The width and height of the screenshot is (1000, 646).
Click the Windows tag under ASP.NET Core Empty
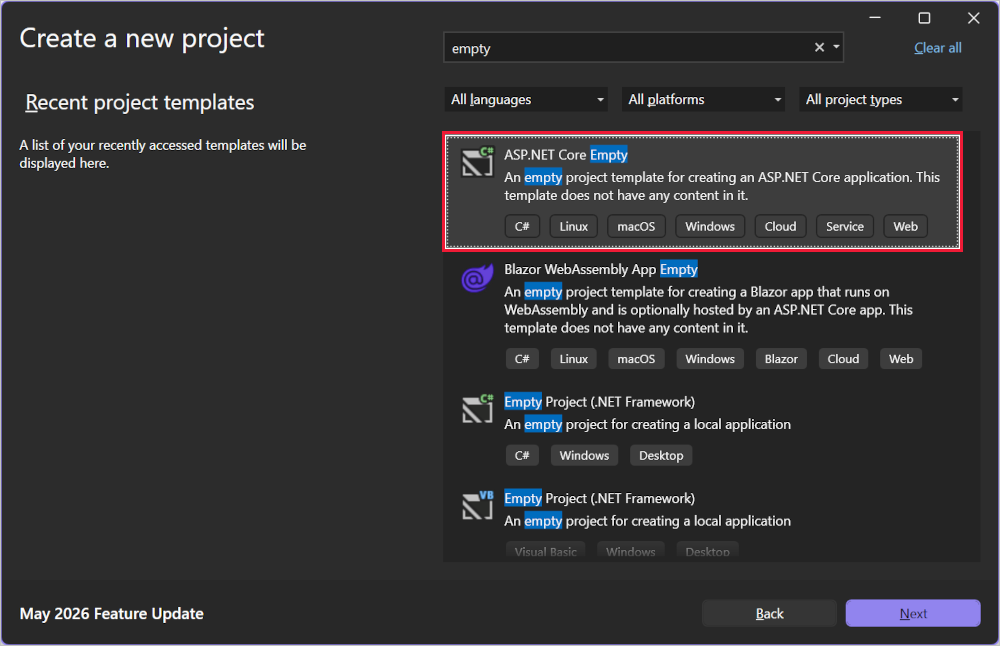point(710,226)
